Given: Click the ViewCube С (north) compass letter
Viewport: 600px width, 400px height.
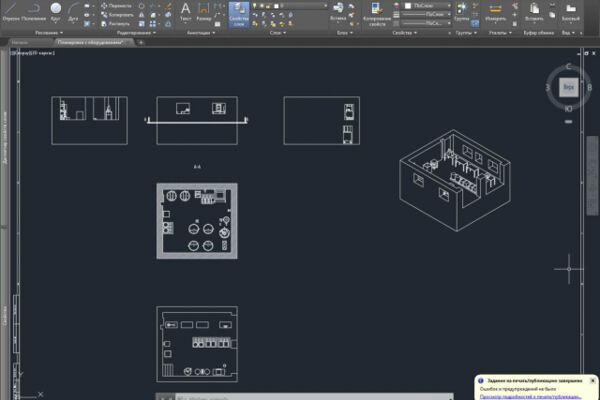Looking at the screenshot, I should tap(568, 66).
